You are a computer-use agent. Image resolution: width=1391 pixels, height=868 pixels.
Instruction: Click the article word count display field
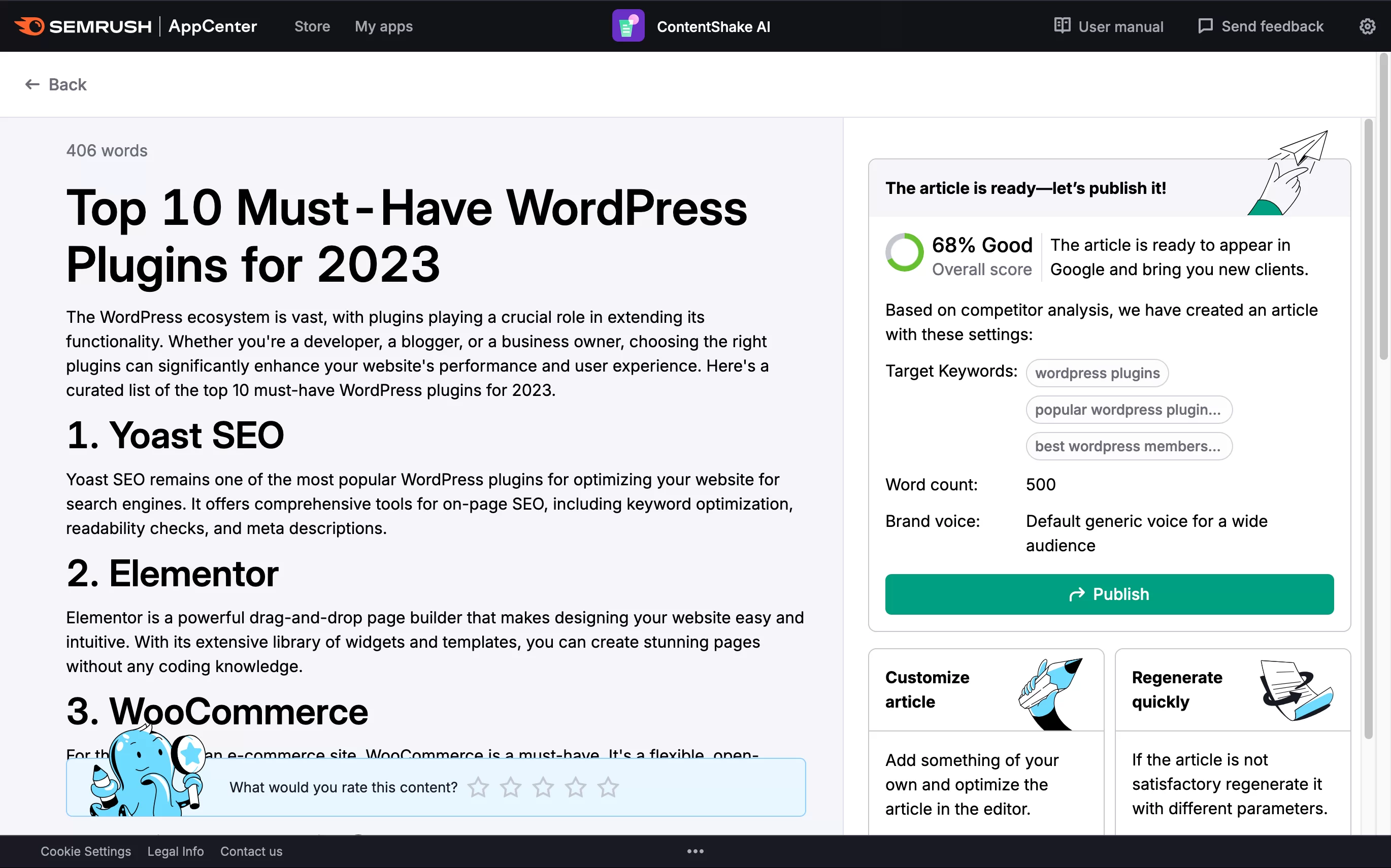coord(106,150)
